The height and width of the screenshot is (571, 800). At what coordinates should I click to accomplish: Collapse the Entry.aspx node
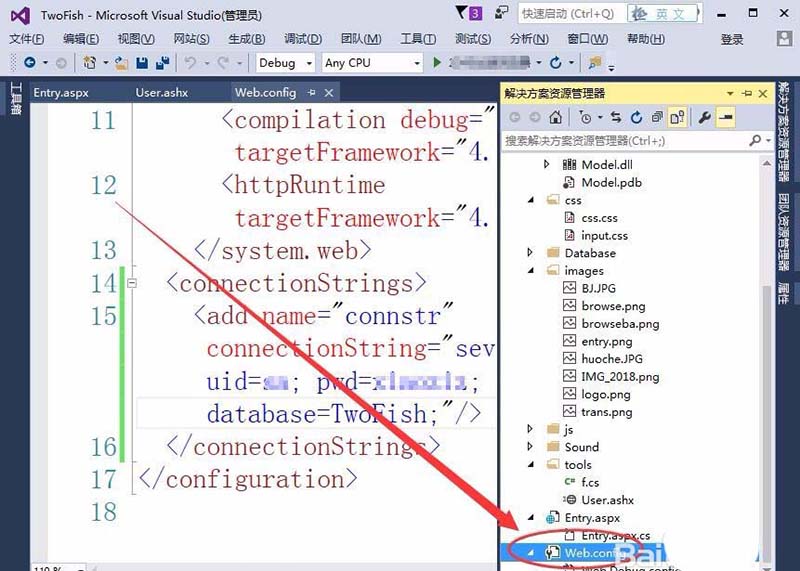[x=531, y=517]
